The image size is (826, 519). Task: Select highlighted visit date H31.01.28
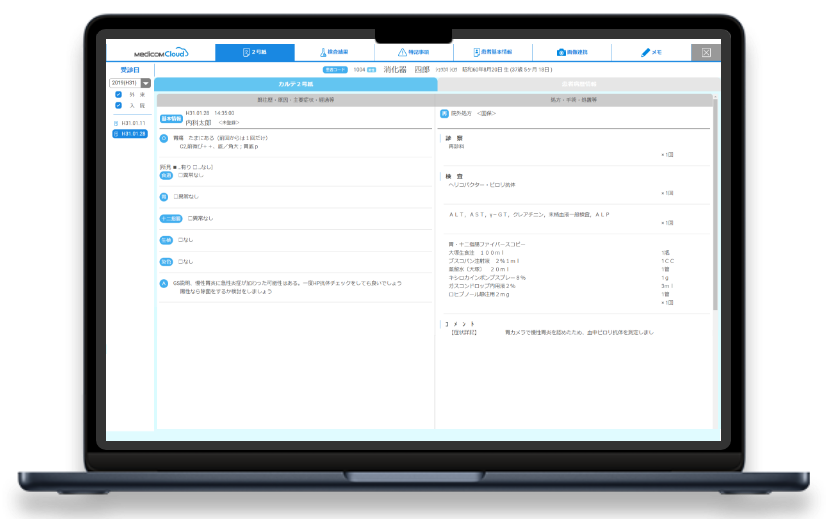tap(133, 133)
